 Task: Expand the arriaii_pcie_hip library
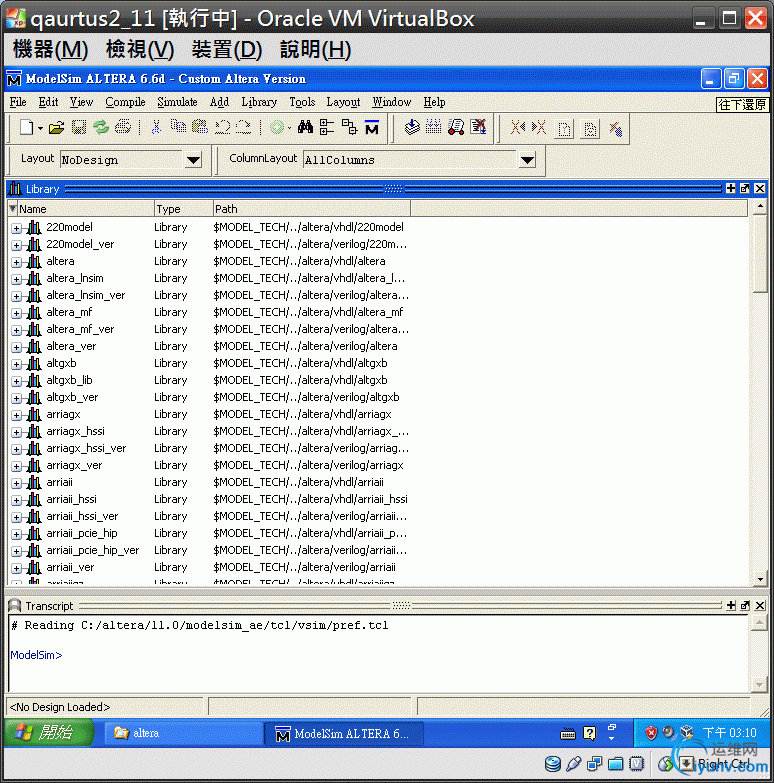click(x=16, y=534)
